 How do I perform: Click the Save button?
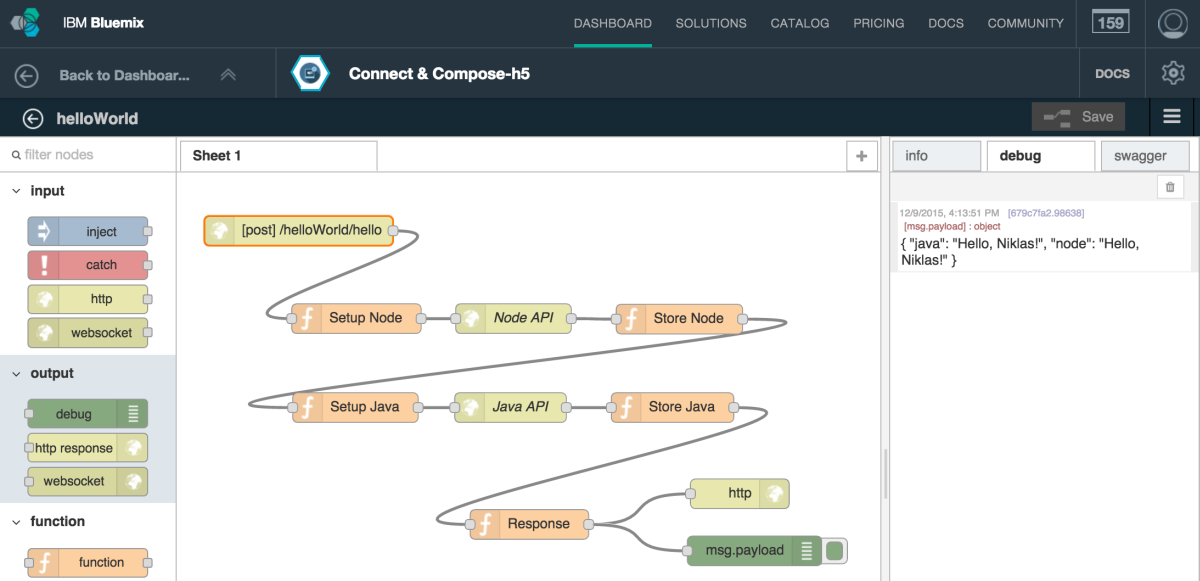tap(1078, 116)
